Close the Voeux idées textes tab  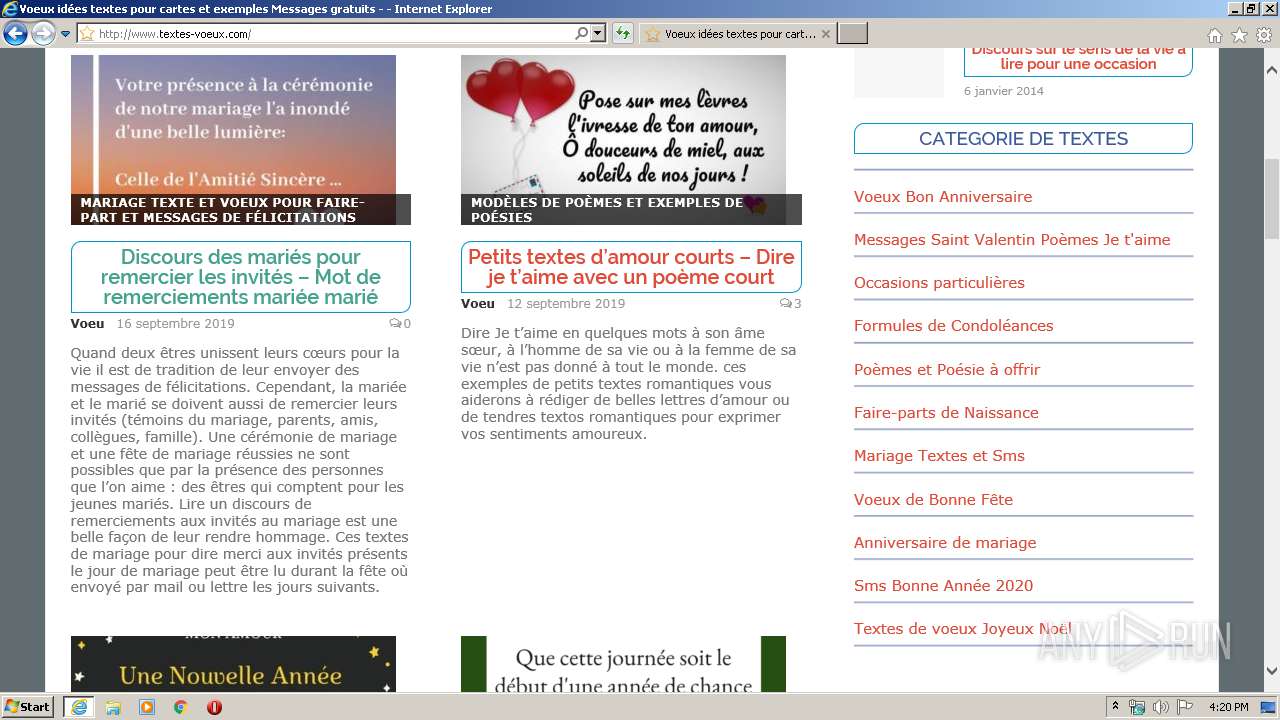(826, 33)
